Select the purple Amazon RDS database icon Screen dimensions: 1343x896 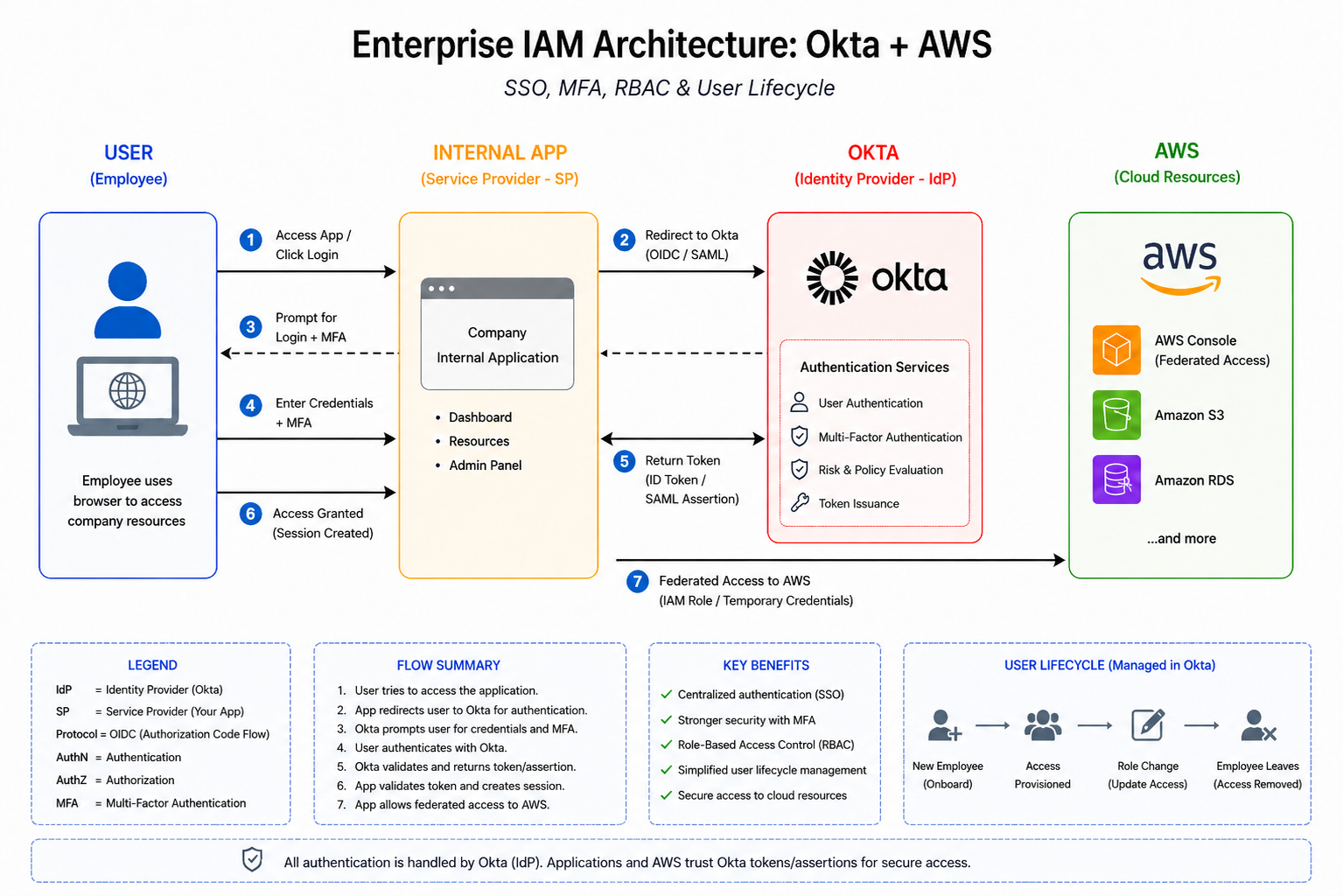[1116, 479]
